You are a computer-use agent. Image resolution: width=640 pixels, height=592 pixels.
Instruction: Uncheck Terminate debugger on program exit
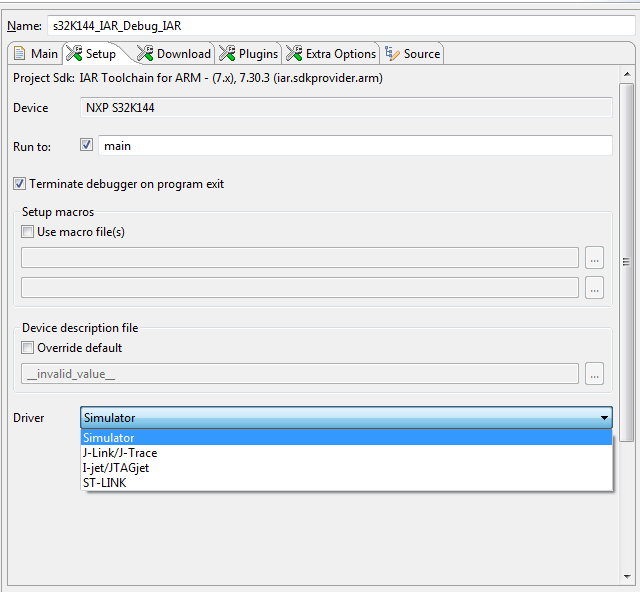pos(19,184)
